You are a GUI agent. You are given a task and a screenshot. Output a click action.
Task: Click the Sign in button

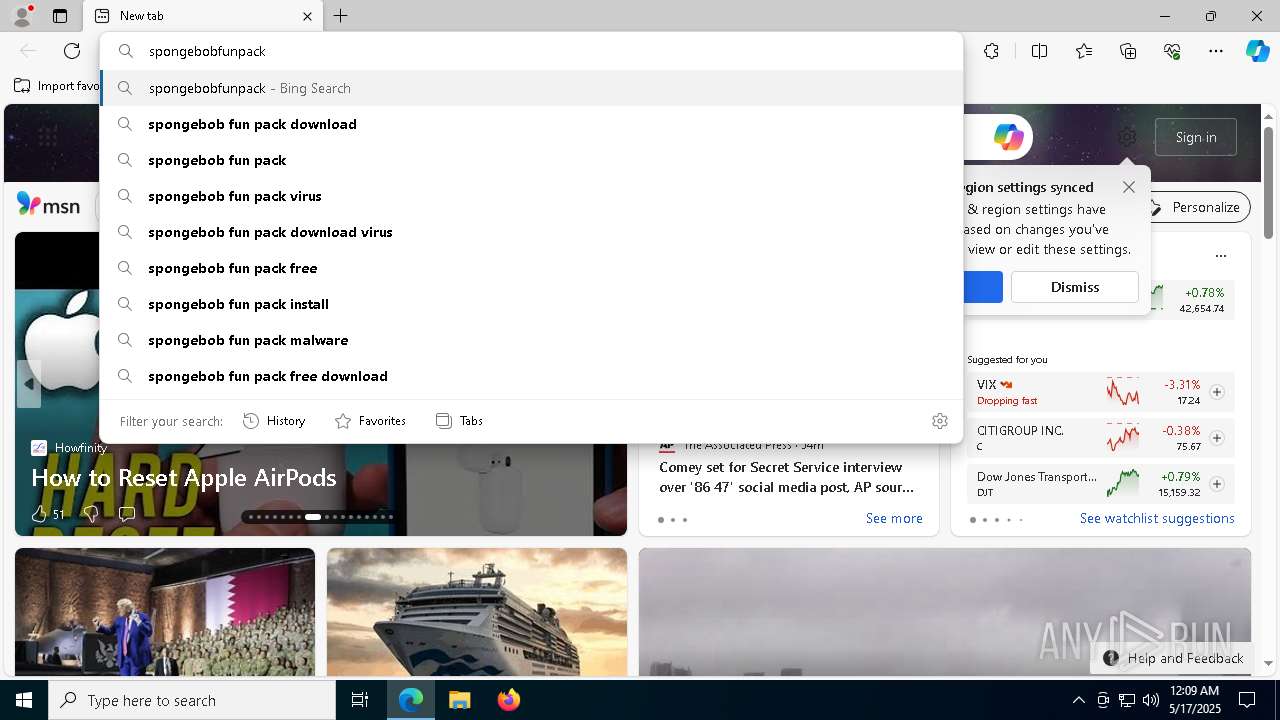coord(1196,137)
